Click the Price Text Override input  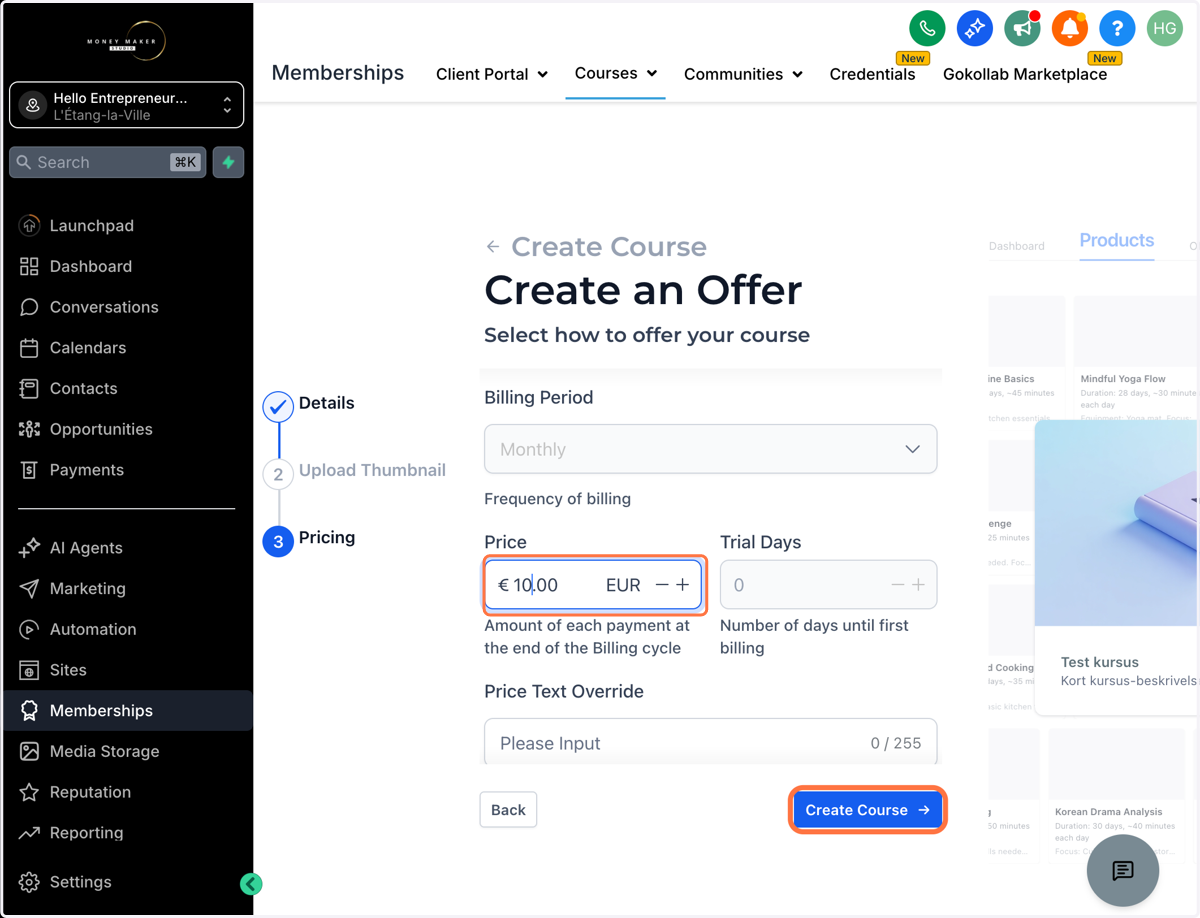710,743
